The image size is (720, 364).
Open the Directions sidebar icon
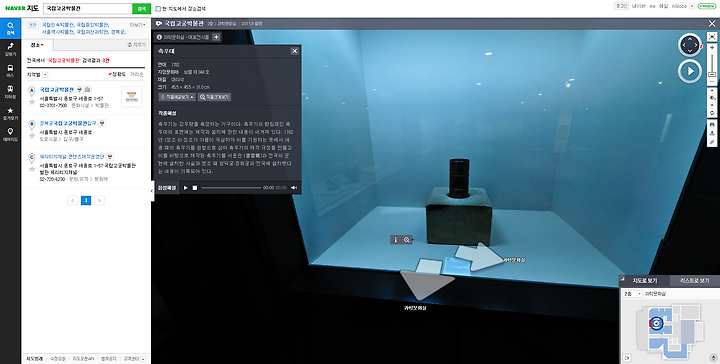[x=11, y=49]
